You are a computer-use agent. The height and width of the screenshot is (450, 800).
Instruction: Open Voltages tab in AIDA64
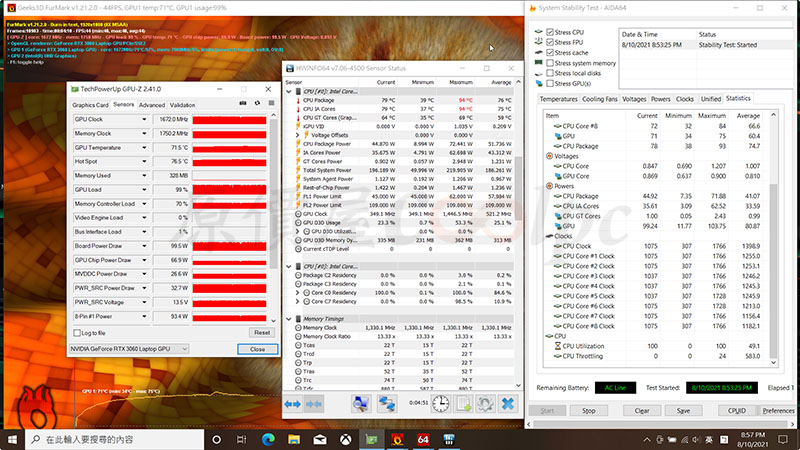tap(634, 99)
